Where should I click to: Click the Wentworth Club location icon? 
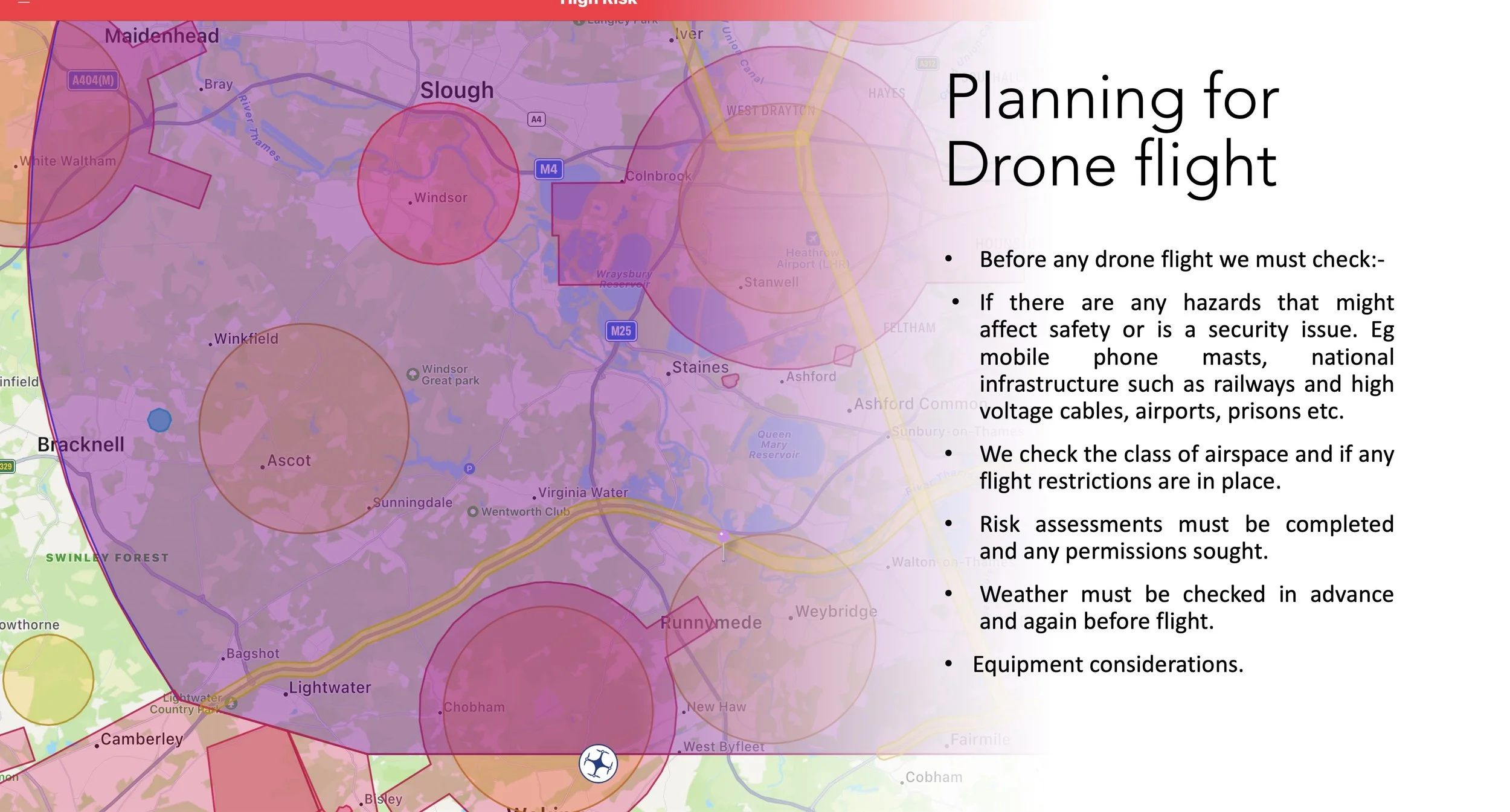(473, 512)
